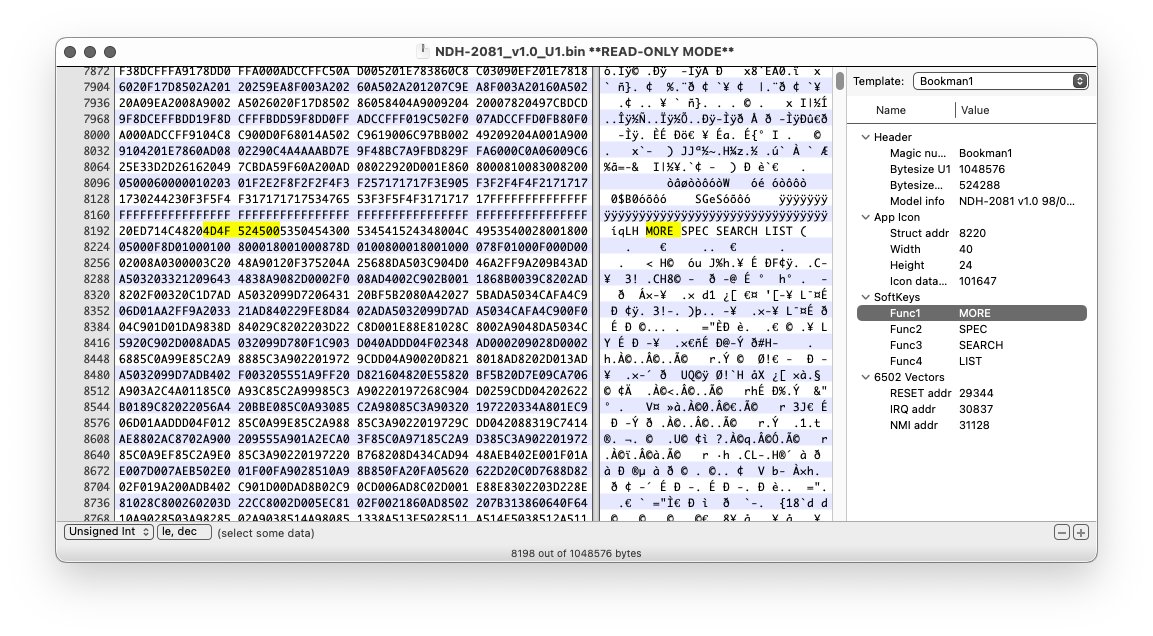Click the offset 8736 row label
Viewport: 1153px width, 636px height.
tap(96, 503)
